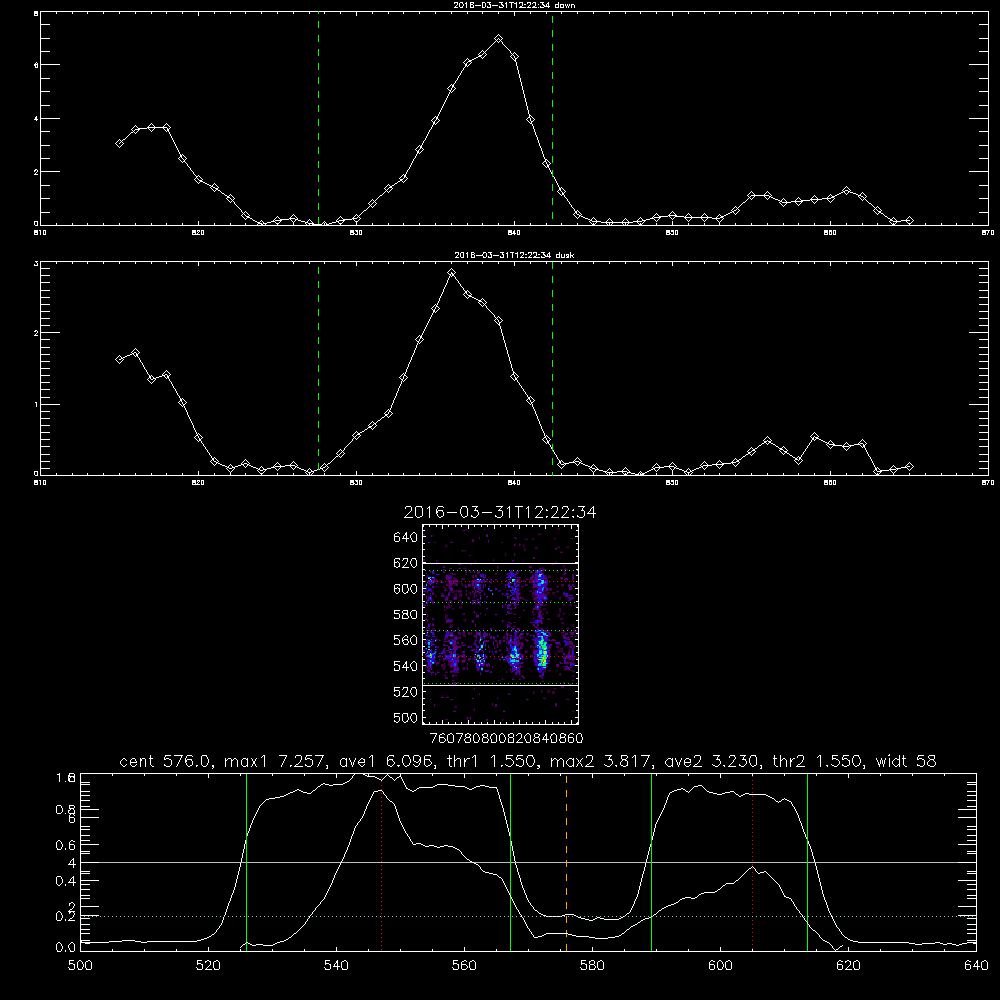
Task: Click the solid green line near 567 in the bottom plot
Action: tap(510, 862)
